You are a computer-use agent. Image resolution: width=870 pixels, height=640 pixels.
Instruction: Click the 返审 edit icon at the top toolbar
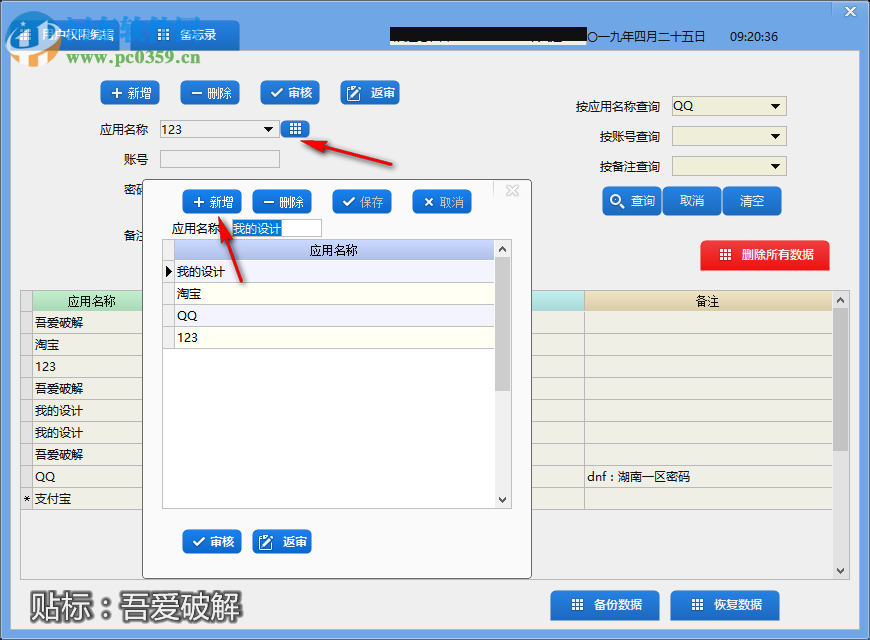[x=369, y=92]
